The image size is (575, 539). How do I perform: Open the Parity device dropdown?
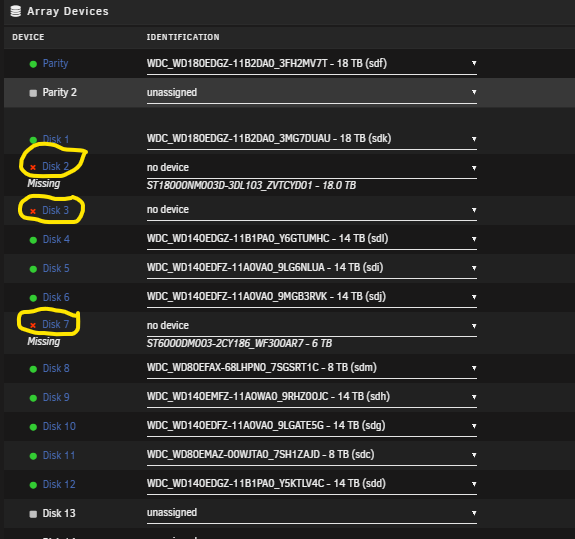tap(312, 64)
